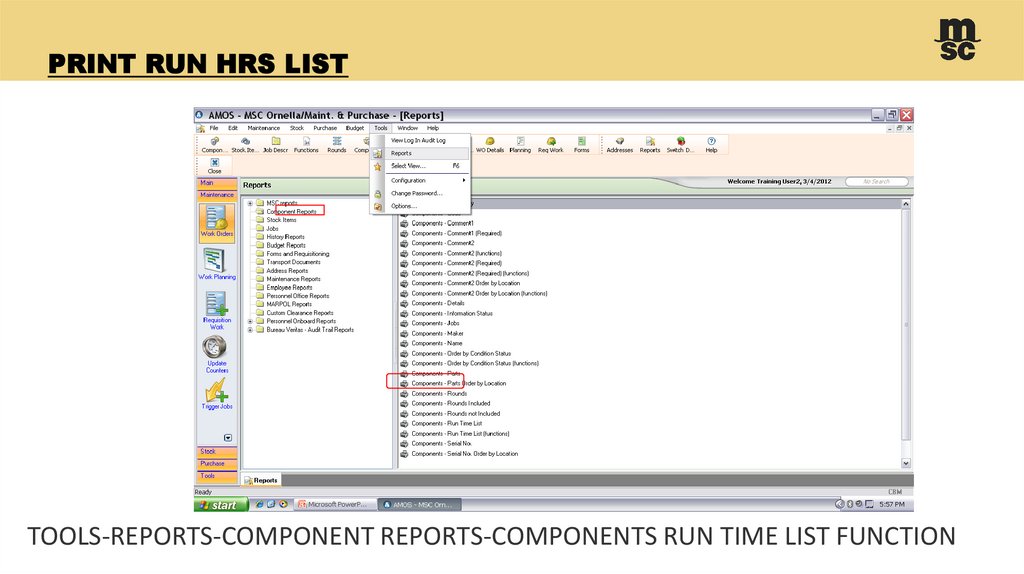Click folder icon of Stock Items
Image resolution: width=1024 pixels, height=574 pixels.
[x=260, y=220]
